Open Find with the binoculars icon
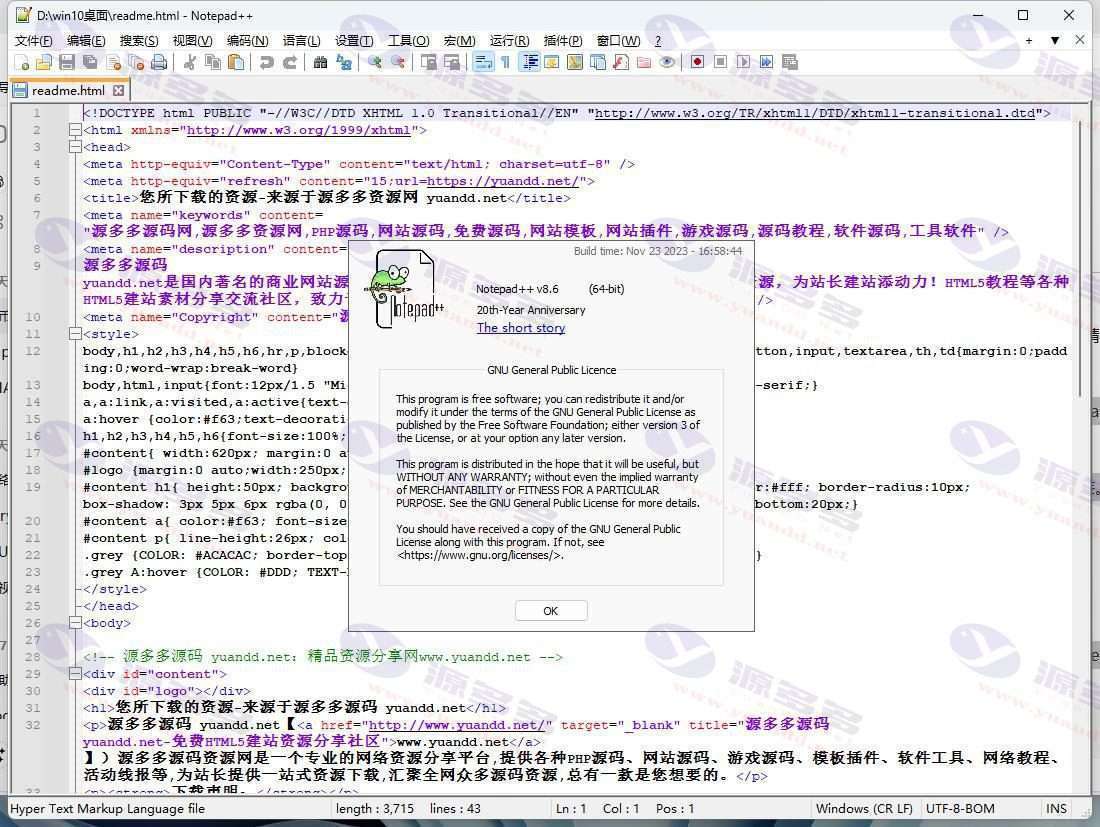The height and width of the screenshot is (827, 1100). (x=320, y=62)
